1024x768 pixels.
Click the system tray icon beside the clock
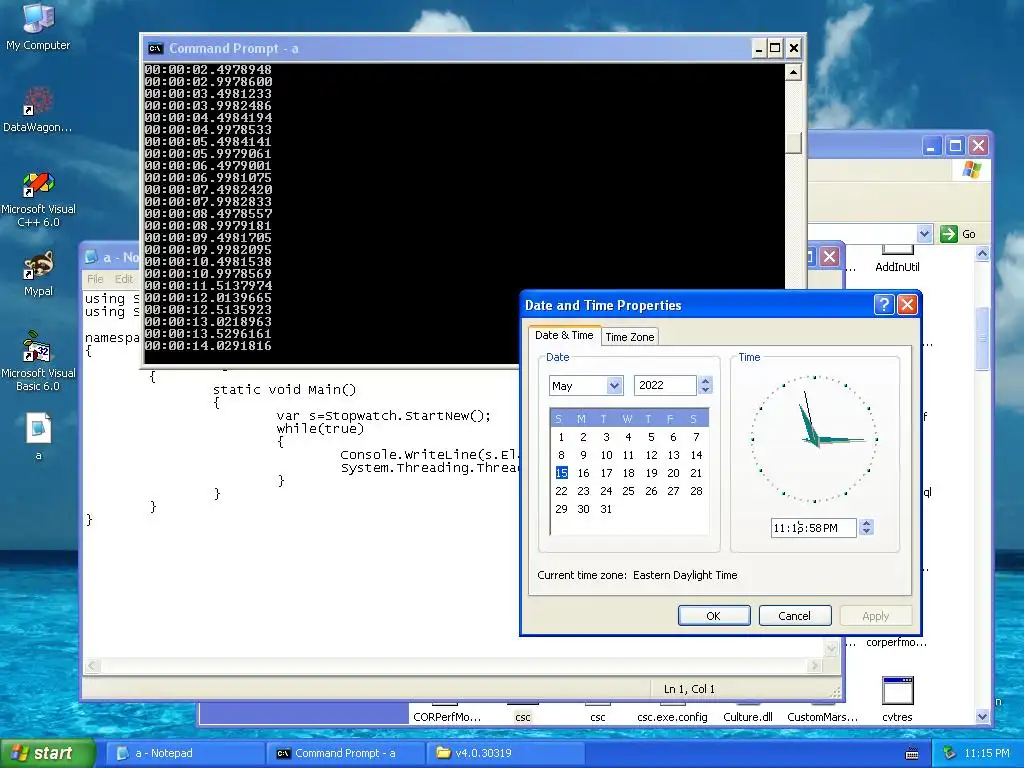pos(950,753)
